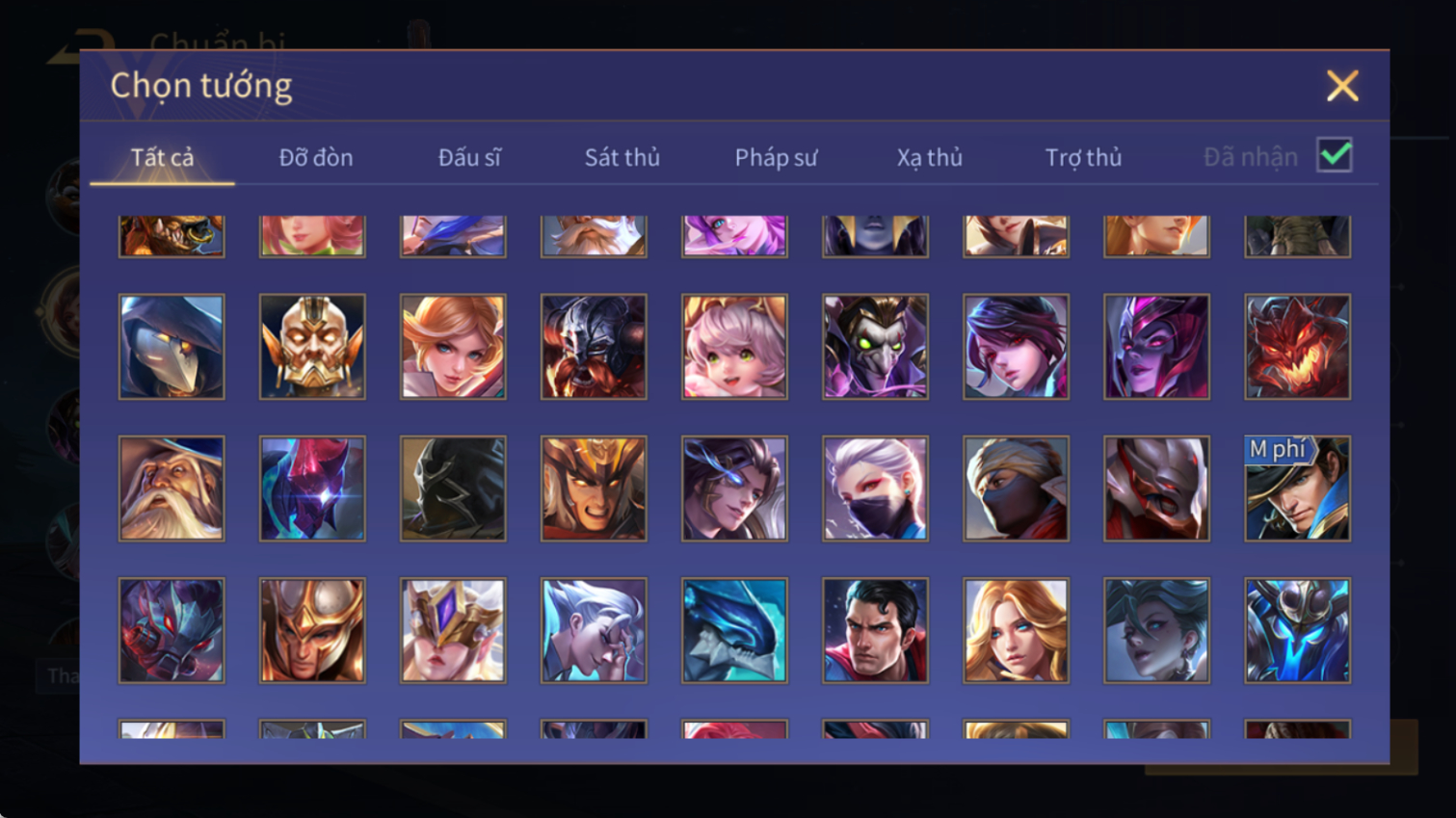
Task: Choose the red lava demon hero
Action: (x=1297, y=347)
